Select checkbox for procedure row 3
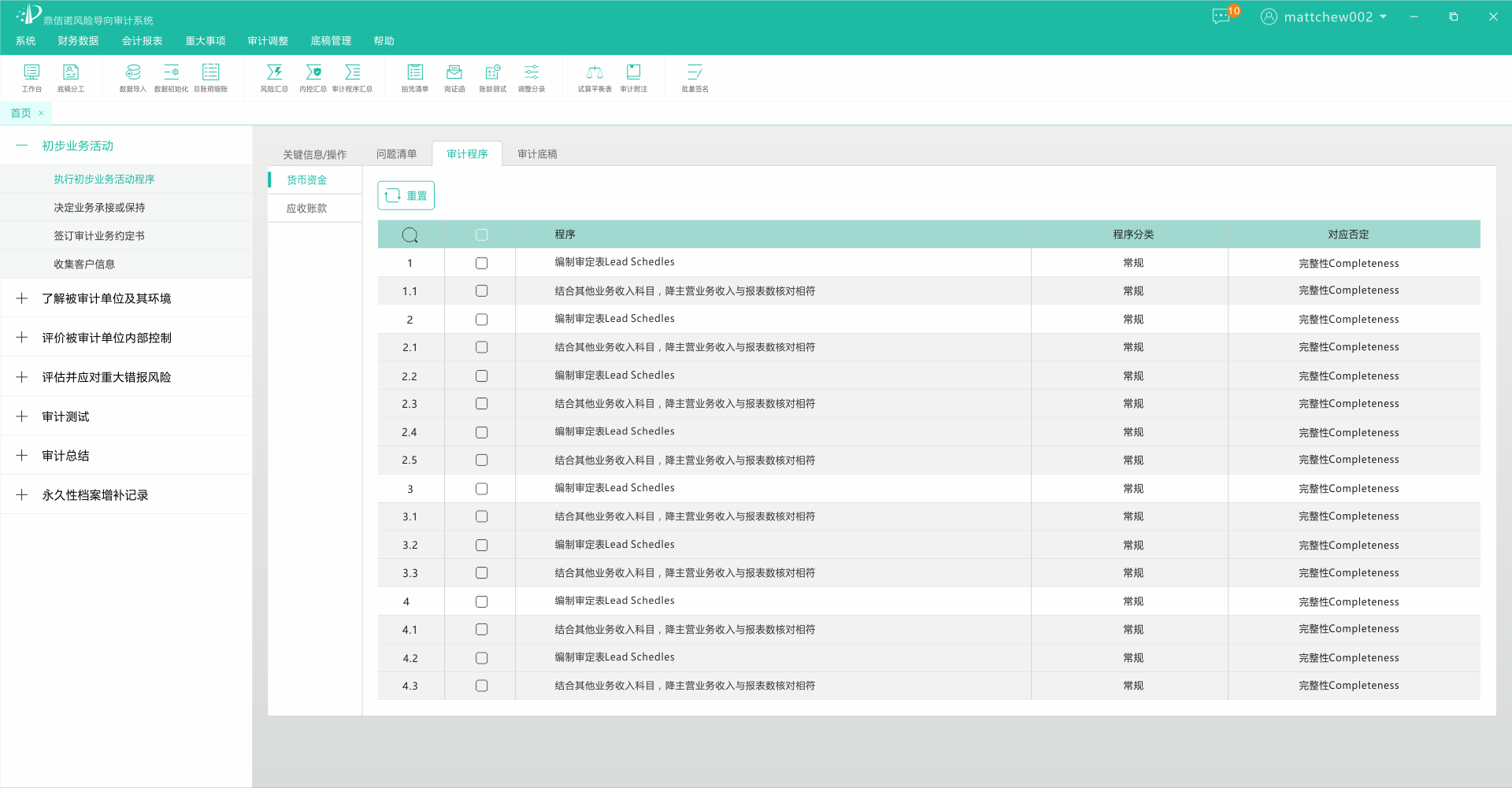Viewport: 1512px width, 788px height. [x=482, y=489]
